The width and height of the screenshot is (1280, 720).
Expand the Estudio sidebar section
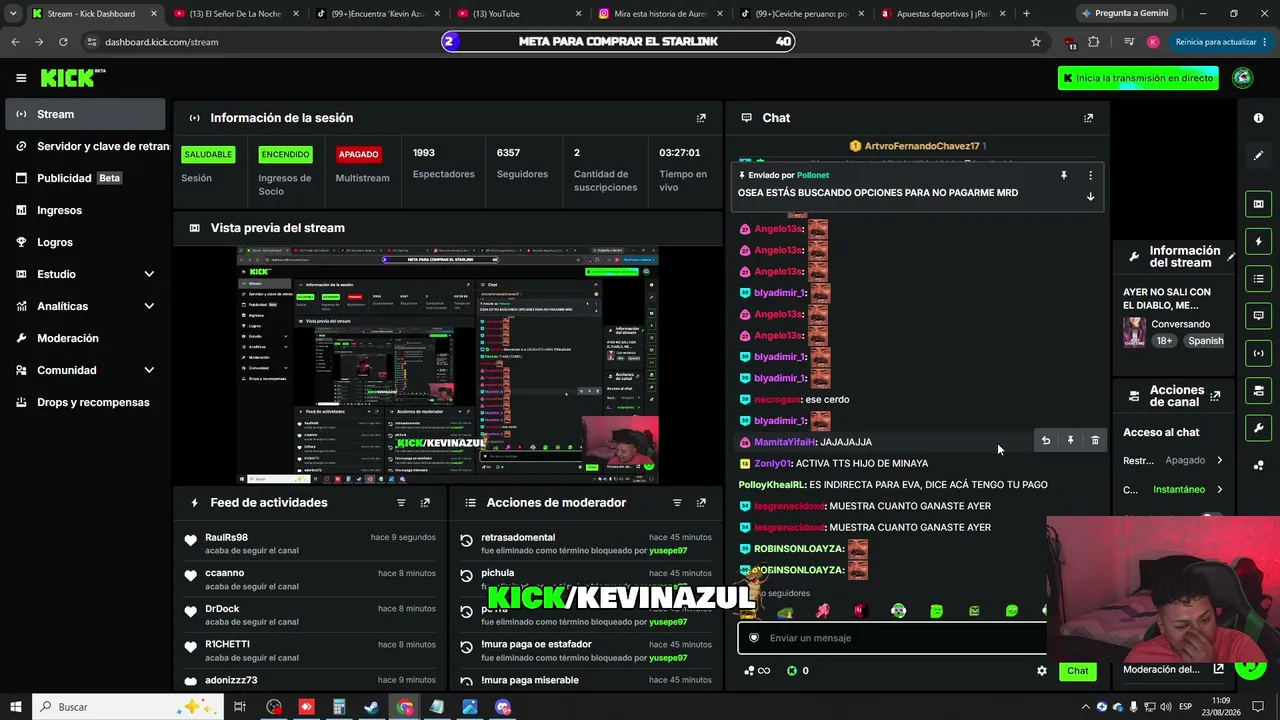click(x=149, y=274)
